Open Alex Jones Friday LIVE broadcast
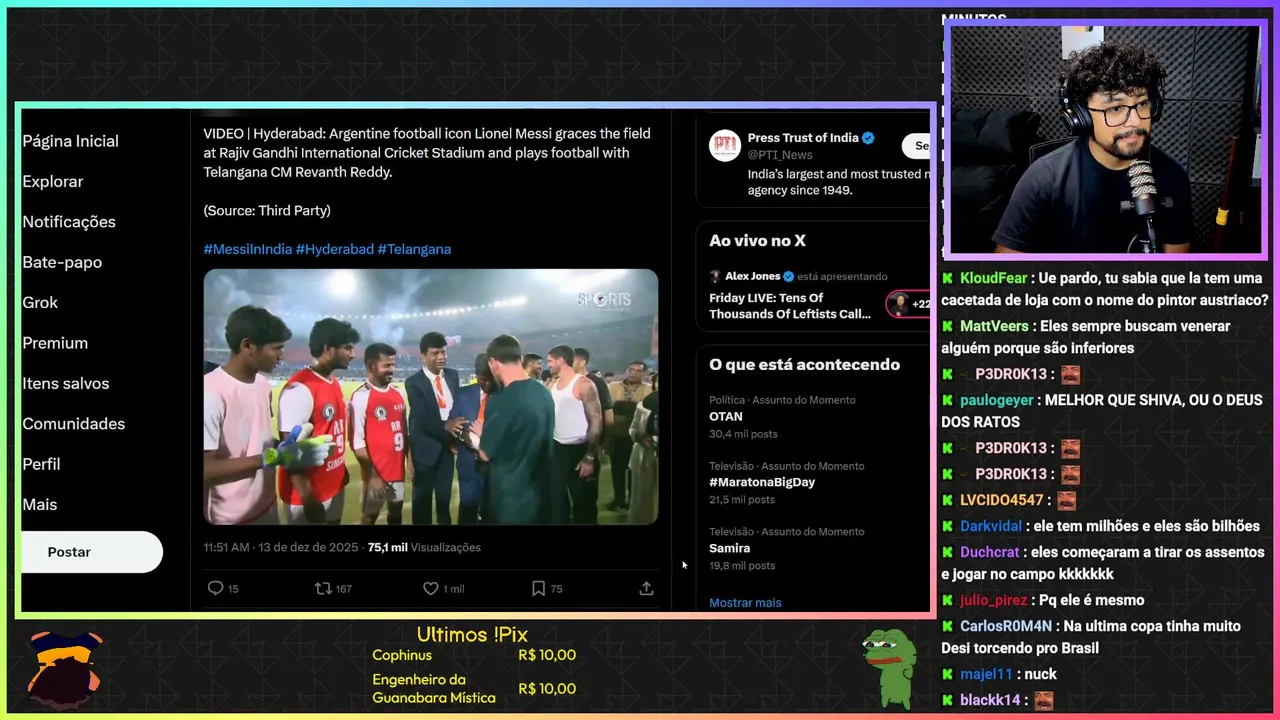This screenshot has width=1280, height=720. tap(790, 305)
